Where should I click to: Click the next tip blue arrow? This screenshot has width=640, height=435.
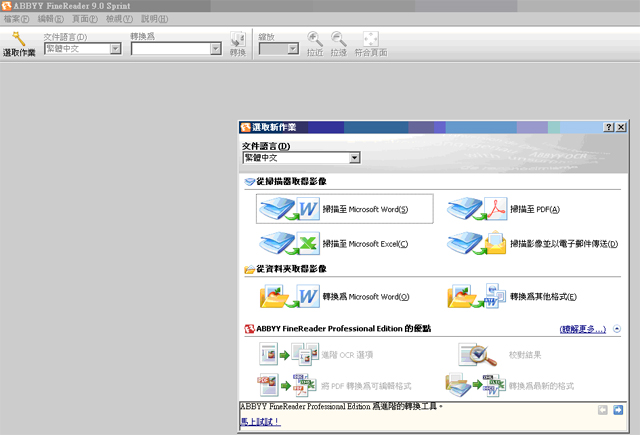pos(618,410)
